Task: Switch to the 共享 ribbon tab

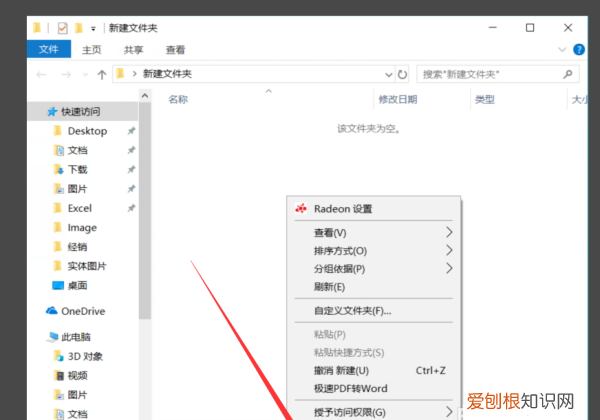Action: pos(134,50)
